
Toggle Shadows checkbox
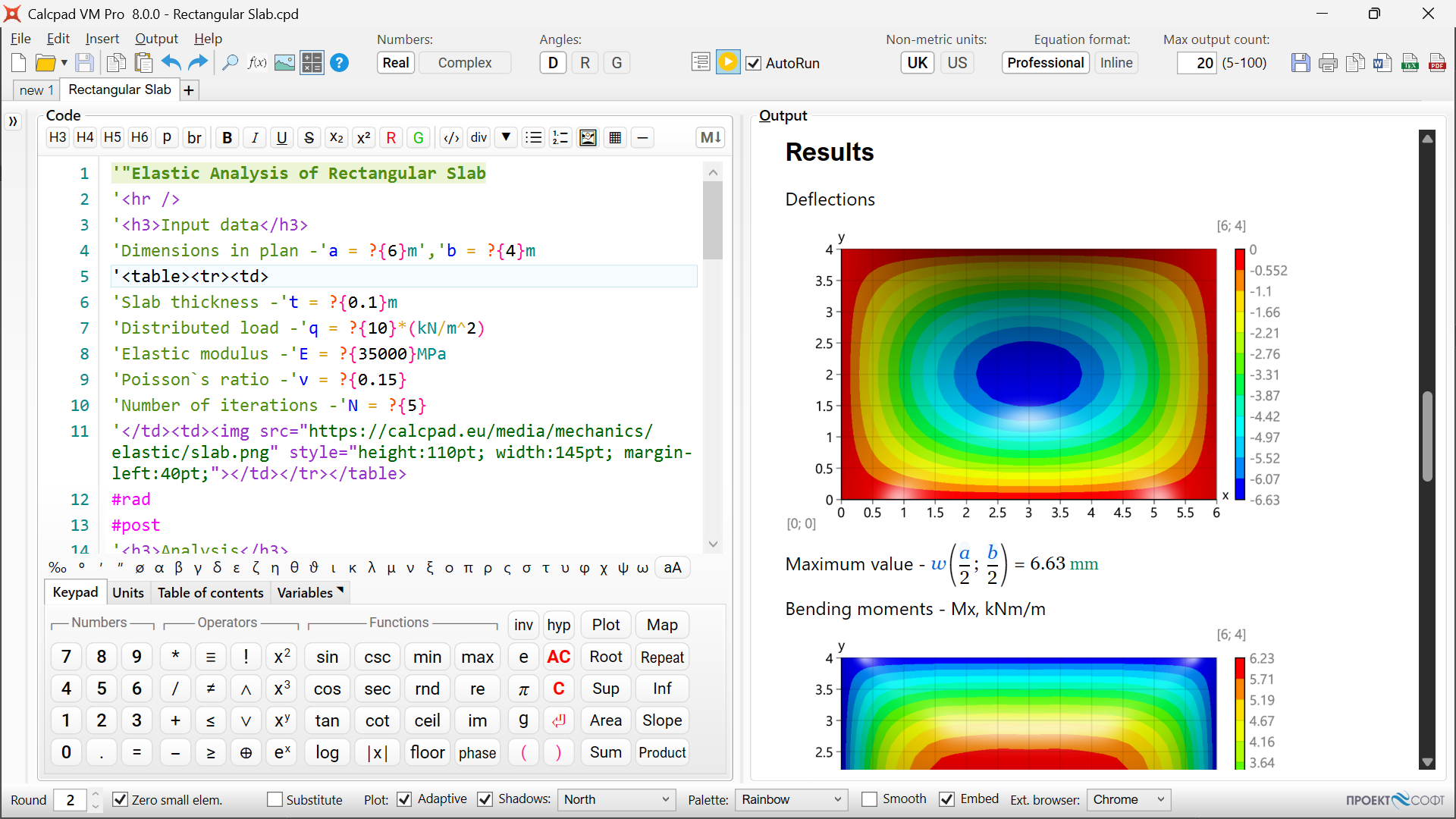[x=485, y=799]
